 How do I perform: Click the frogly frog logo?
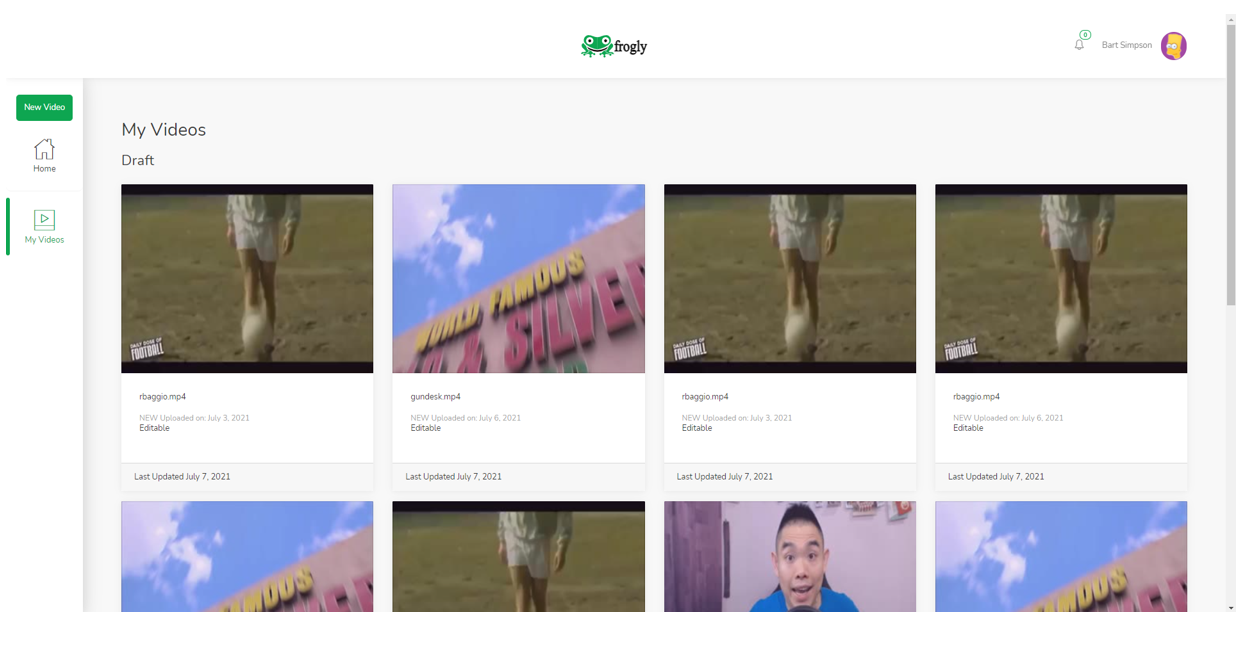point(597,46)
